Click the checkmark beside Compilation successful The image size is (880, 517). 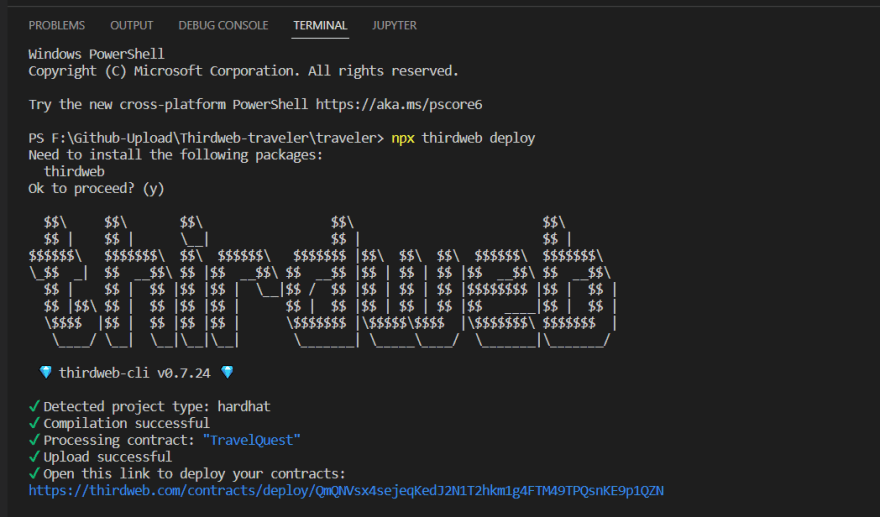34,423
